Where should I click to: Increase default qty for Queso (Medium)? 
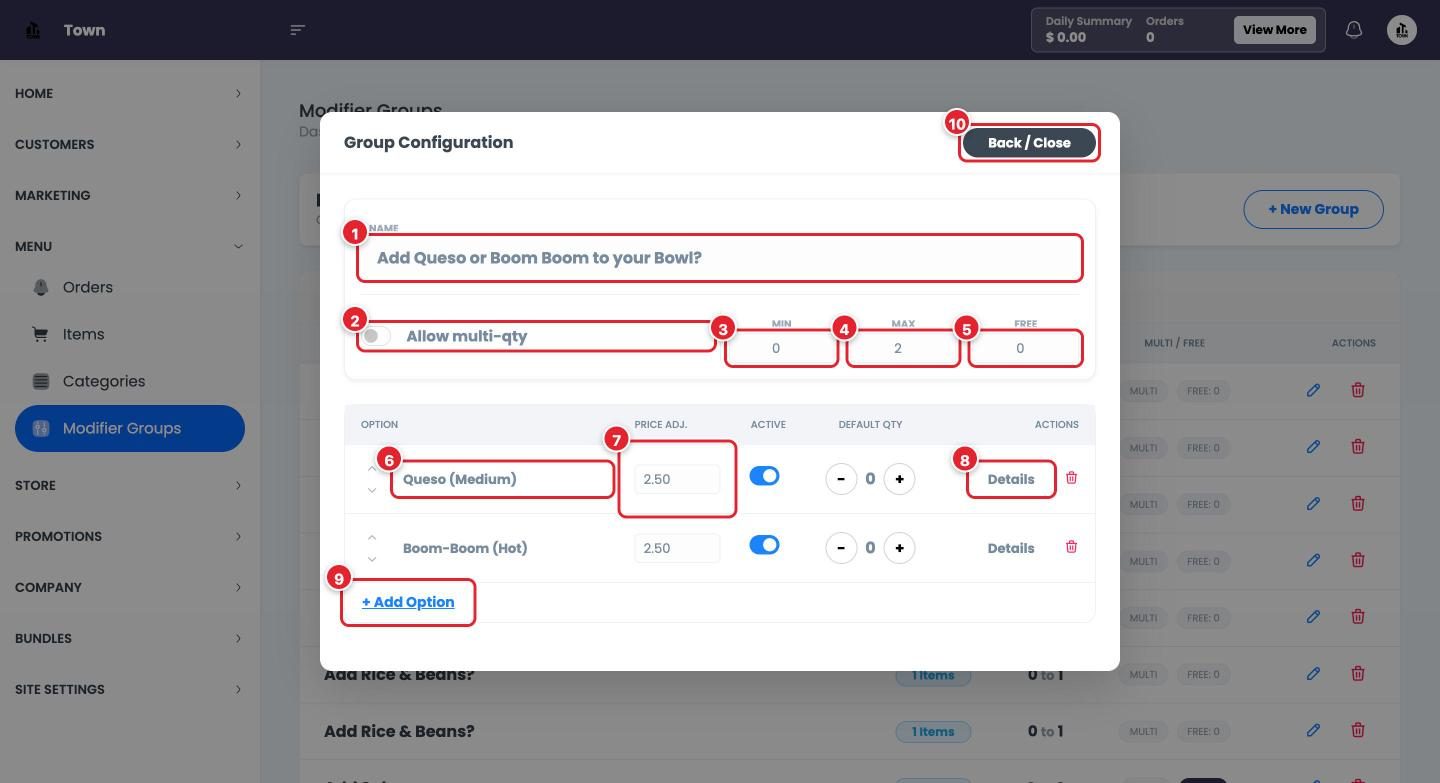(899, 479)
